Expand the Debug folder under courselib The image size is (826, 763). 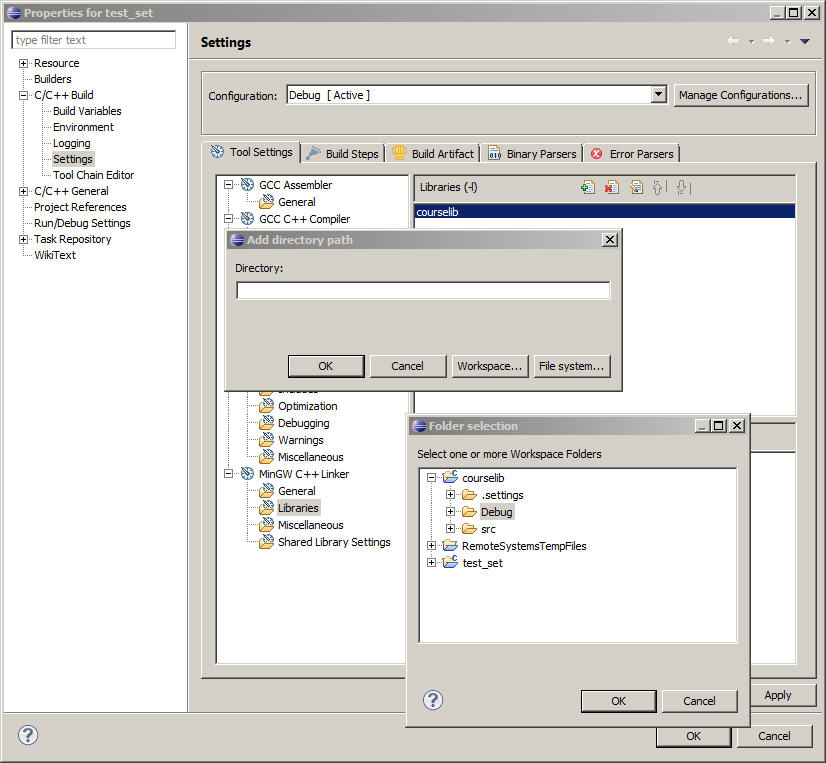click(450, 512)
